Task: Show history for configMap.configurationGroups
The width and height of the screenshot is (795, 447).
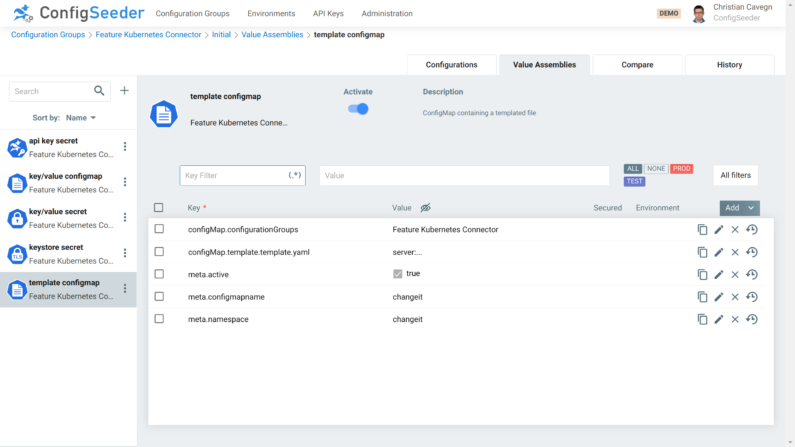Action: [752, 230]
